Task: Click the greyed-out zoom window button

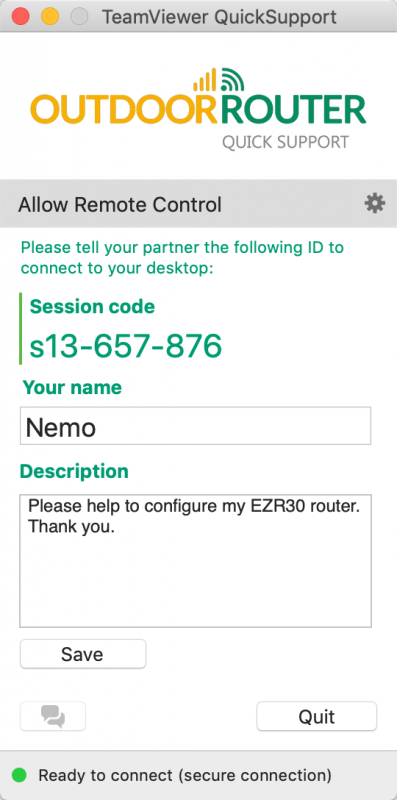Action: point(79,16)
